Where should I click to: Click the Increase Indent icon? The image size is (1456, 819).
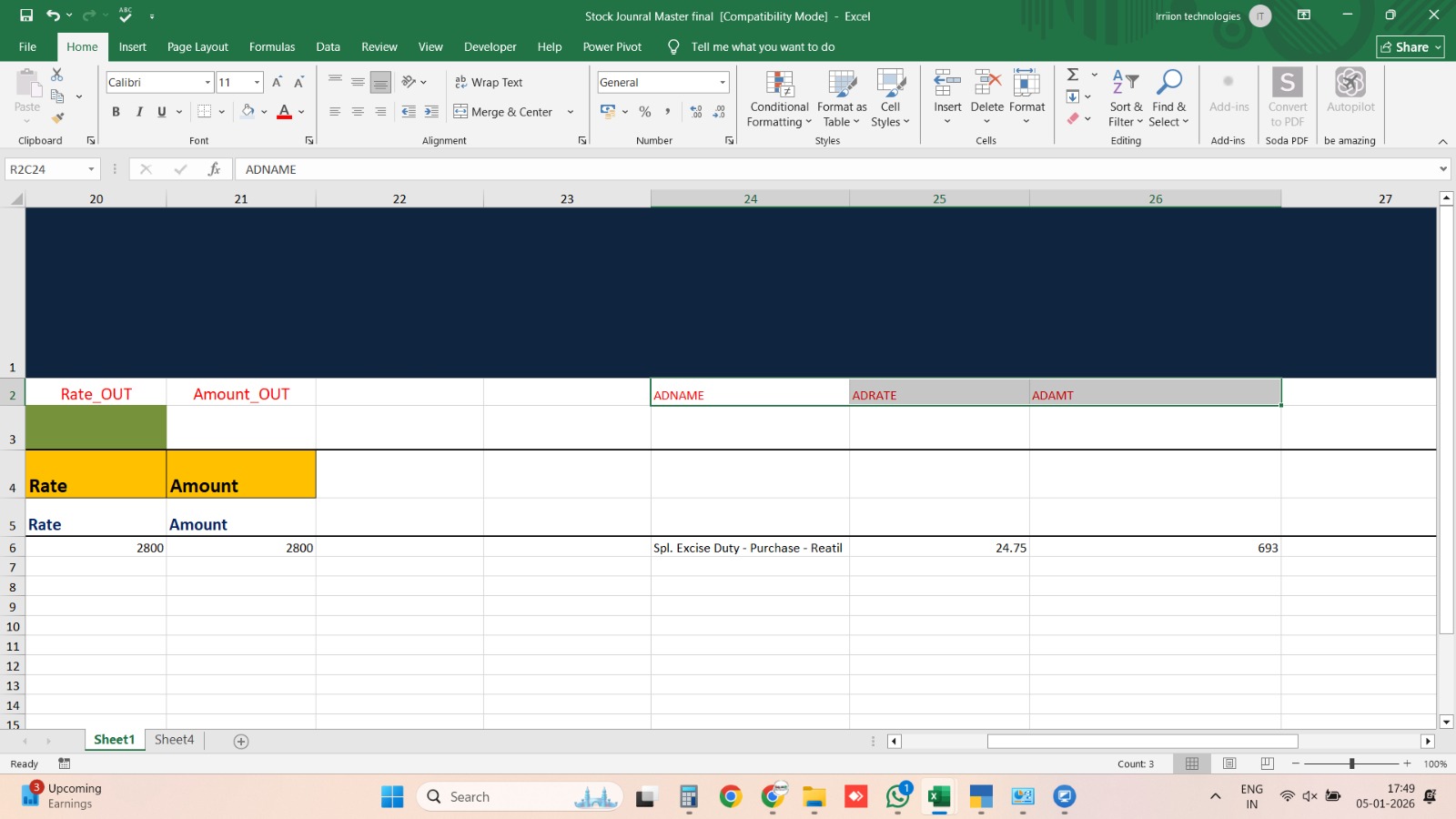point(431,112)
